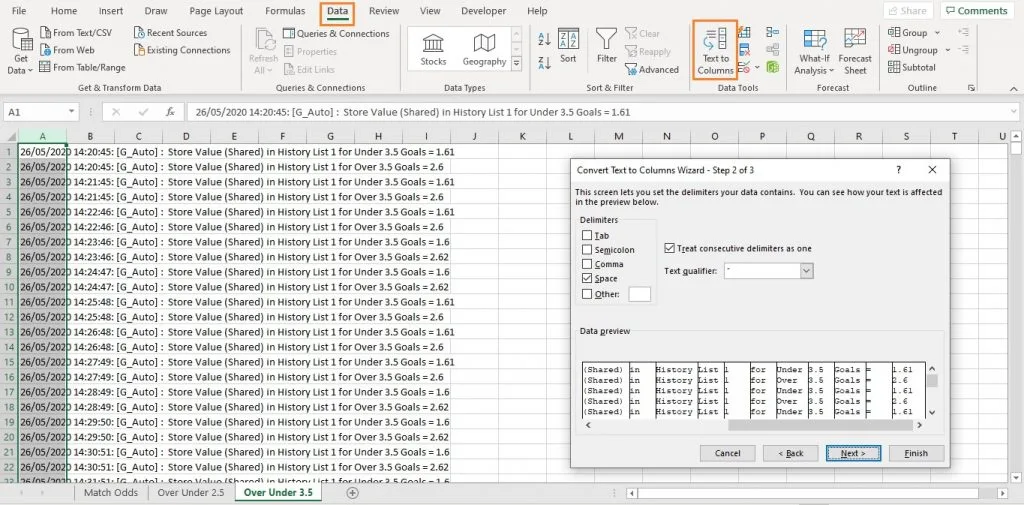This screenshot has height=505, width=1024.
Task: Go to the Review tab
Action: pyautogui.click(x=384, y=11)
